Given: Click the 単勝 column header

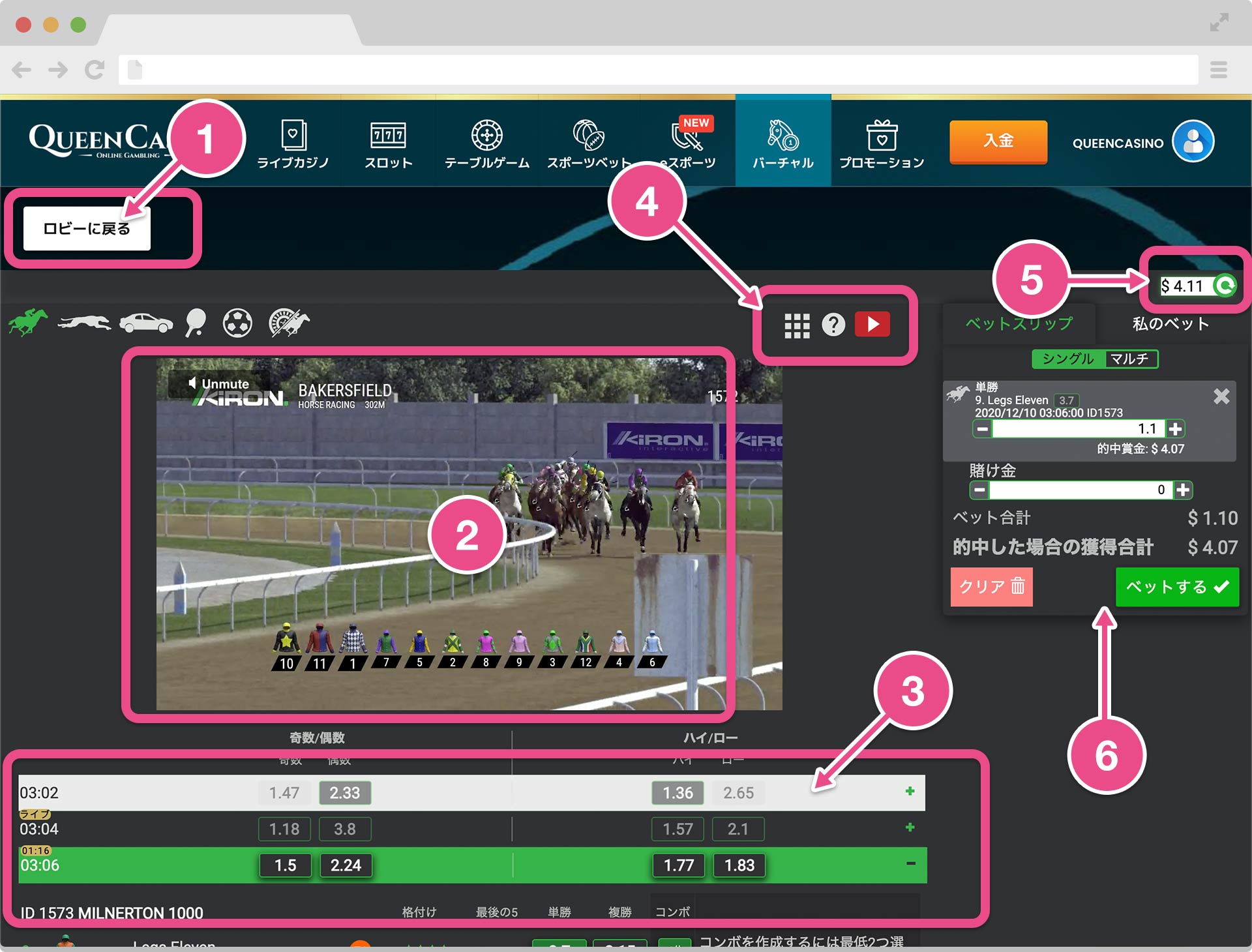Looking at the screenshot, I should pos(559,912).
